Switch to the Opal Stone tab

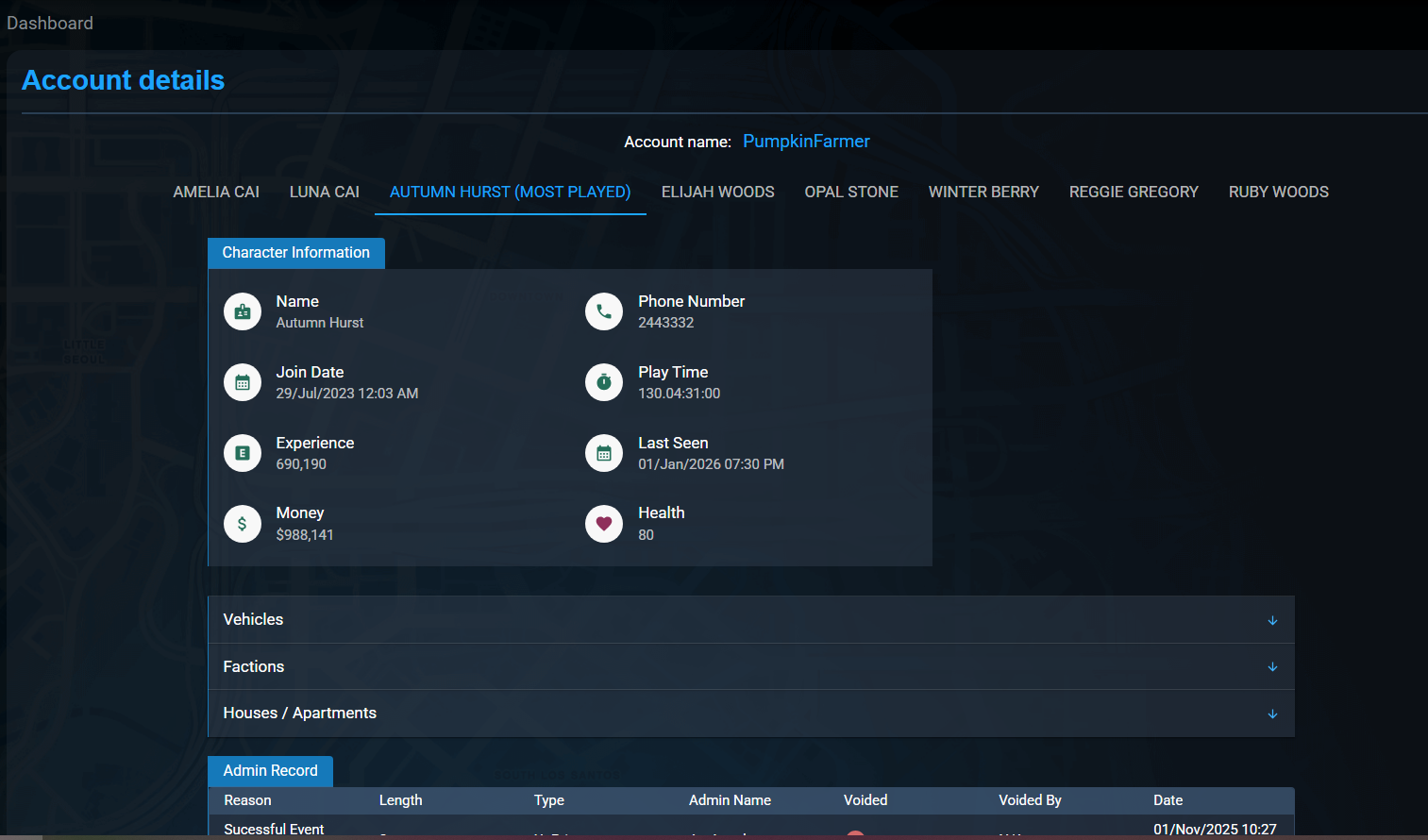tap(851, 192)
